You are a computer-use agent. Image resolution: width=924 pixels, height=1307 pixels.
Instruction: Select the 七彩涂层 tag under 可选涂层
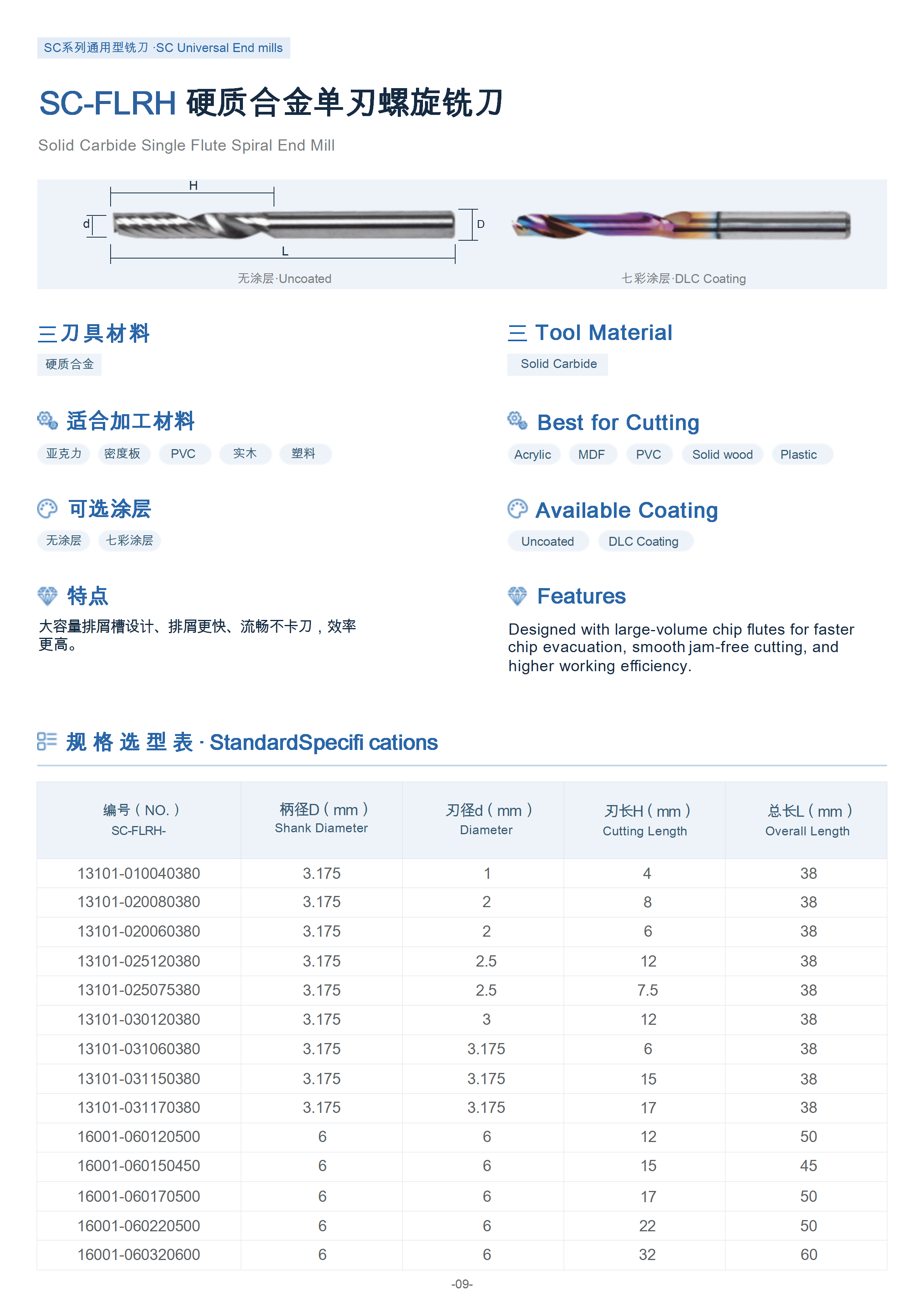pos(130,540)
